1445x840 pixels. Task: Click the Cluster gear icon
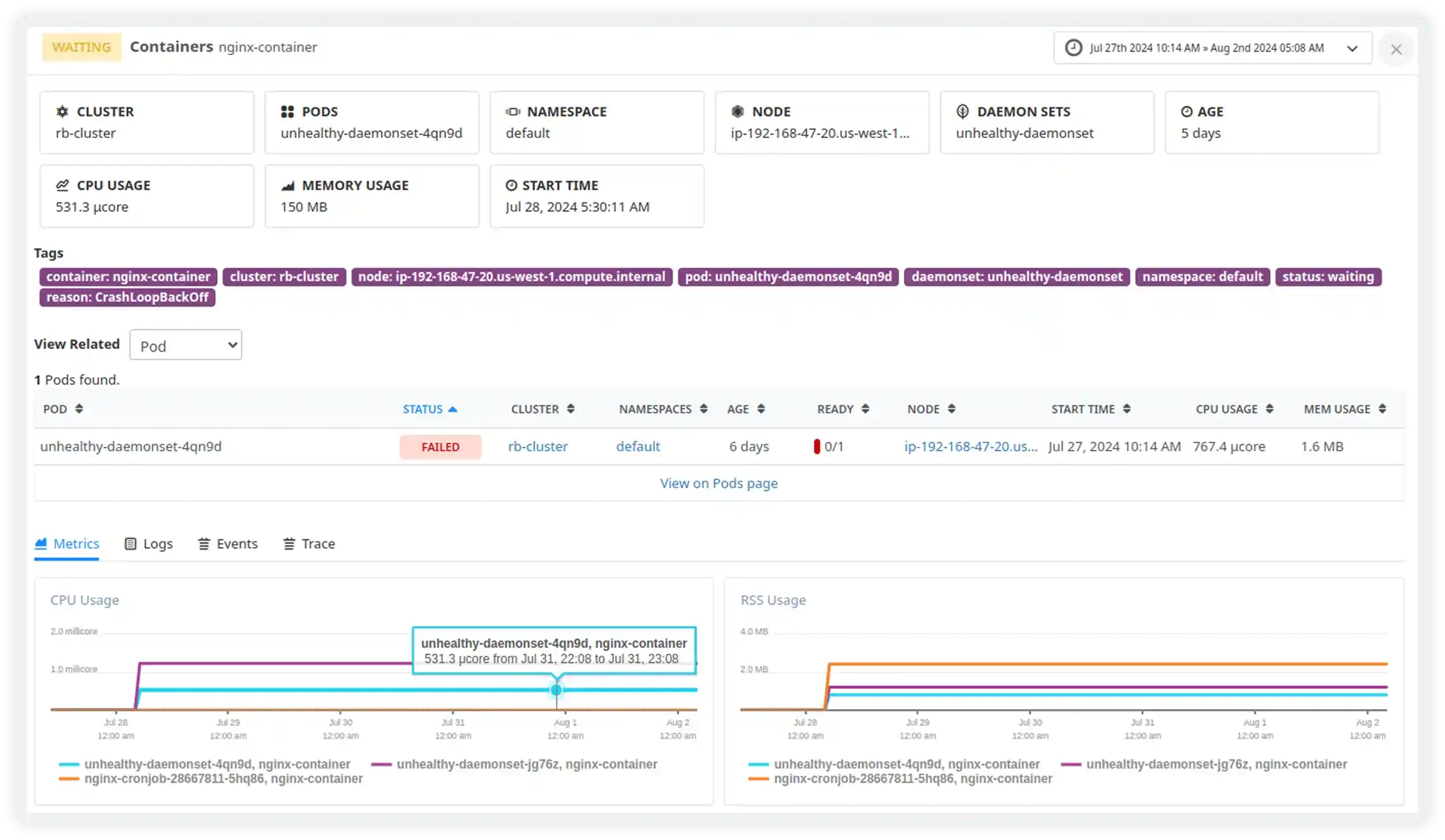click(63, 111)
